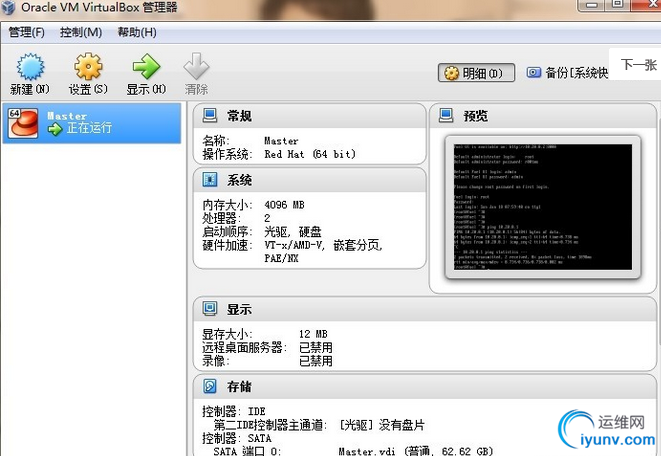Select the Master VM red hat icon

click(24, 123)
